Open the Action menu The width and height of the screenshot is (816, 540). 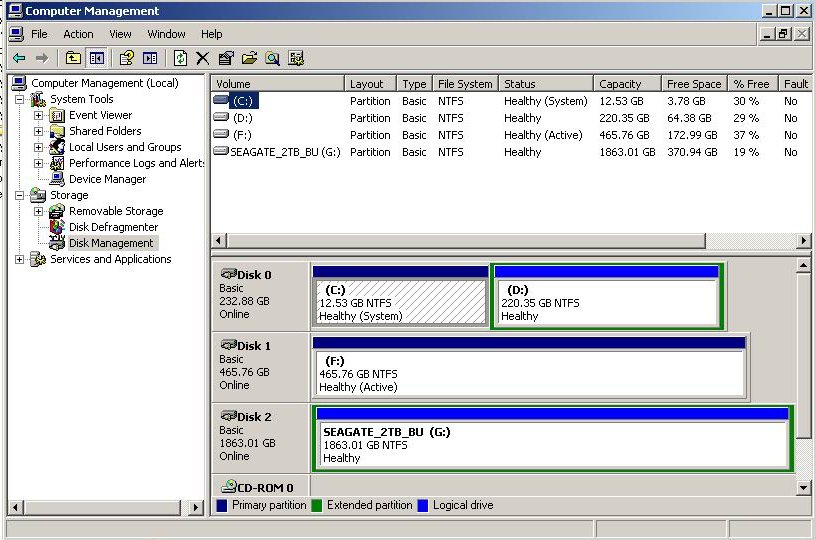click(79, 34)
